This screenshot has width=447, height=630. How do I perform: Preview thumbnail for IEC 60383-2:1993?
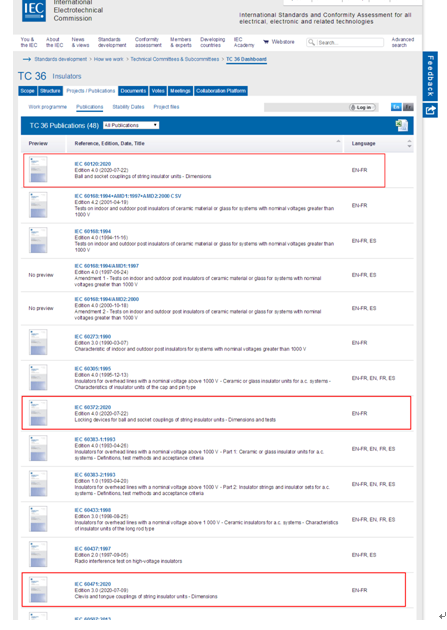(x=38, y=484)
